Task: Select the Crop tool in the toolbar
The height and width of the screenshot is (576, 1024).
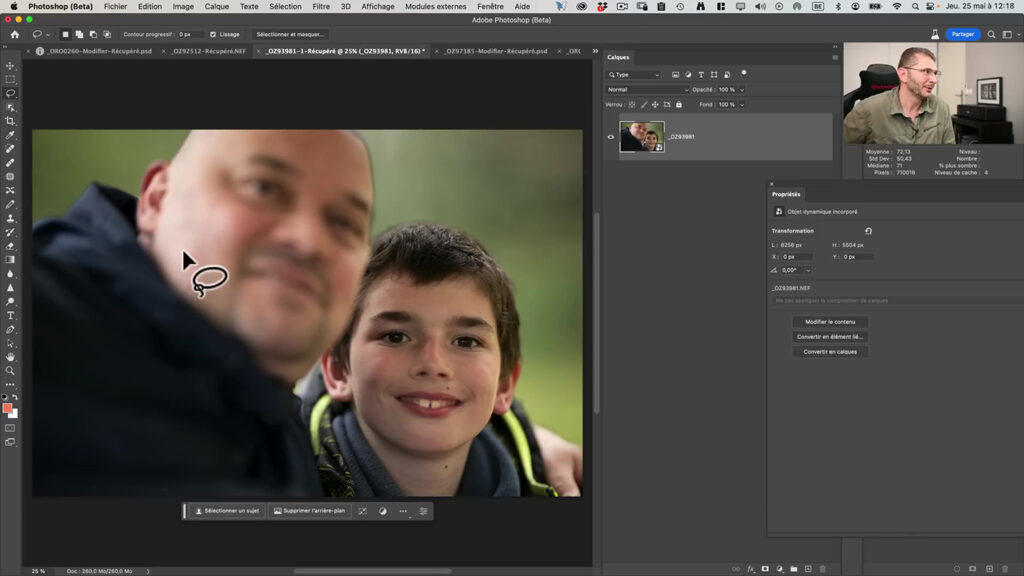Action: [x=11, y=121]
